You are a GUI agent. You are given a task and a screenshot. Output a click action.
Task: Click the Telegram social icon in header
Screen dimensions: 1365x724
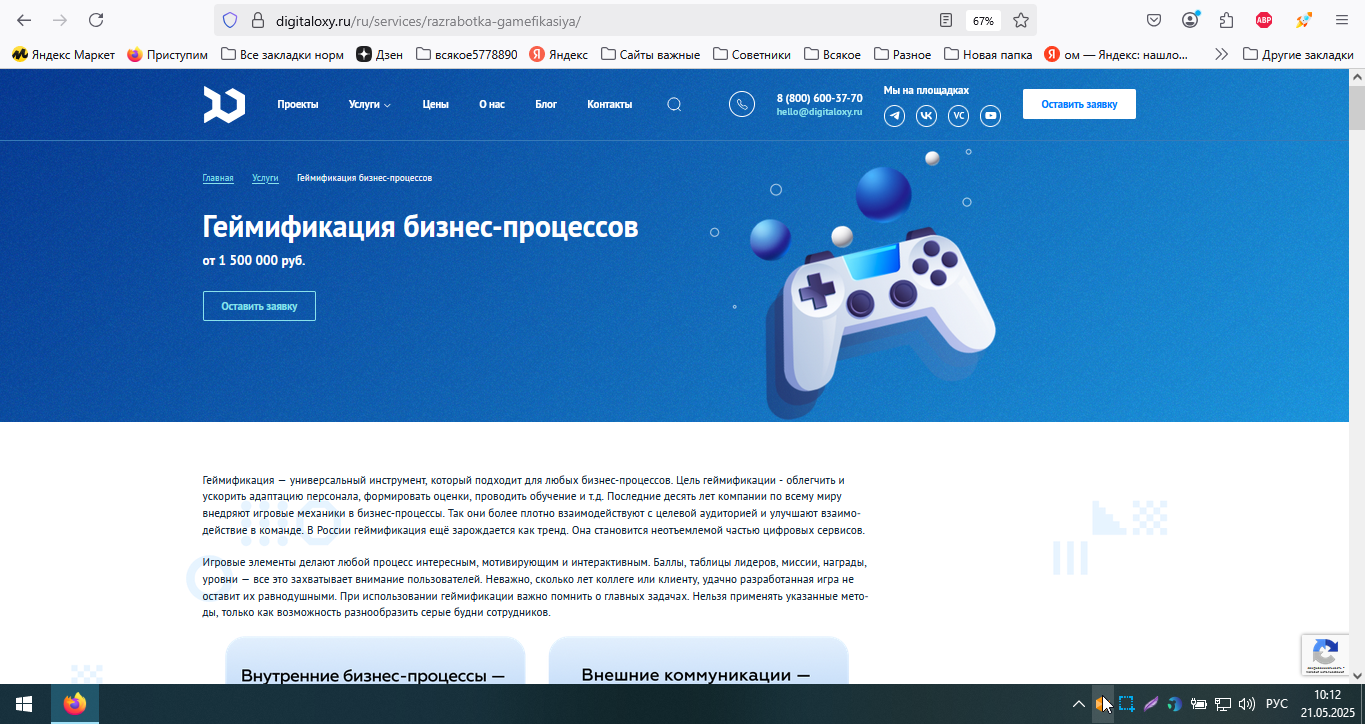click(895, 116)
